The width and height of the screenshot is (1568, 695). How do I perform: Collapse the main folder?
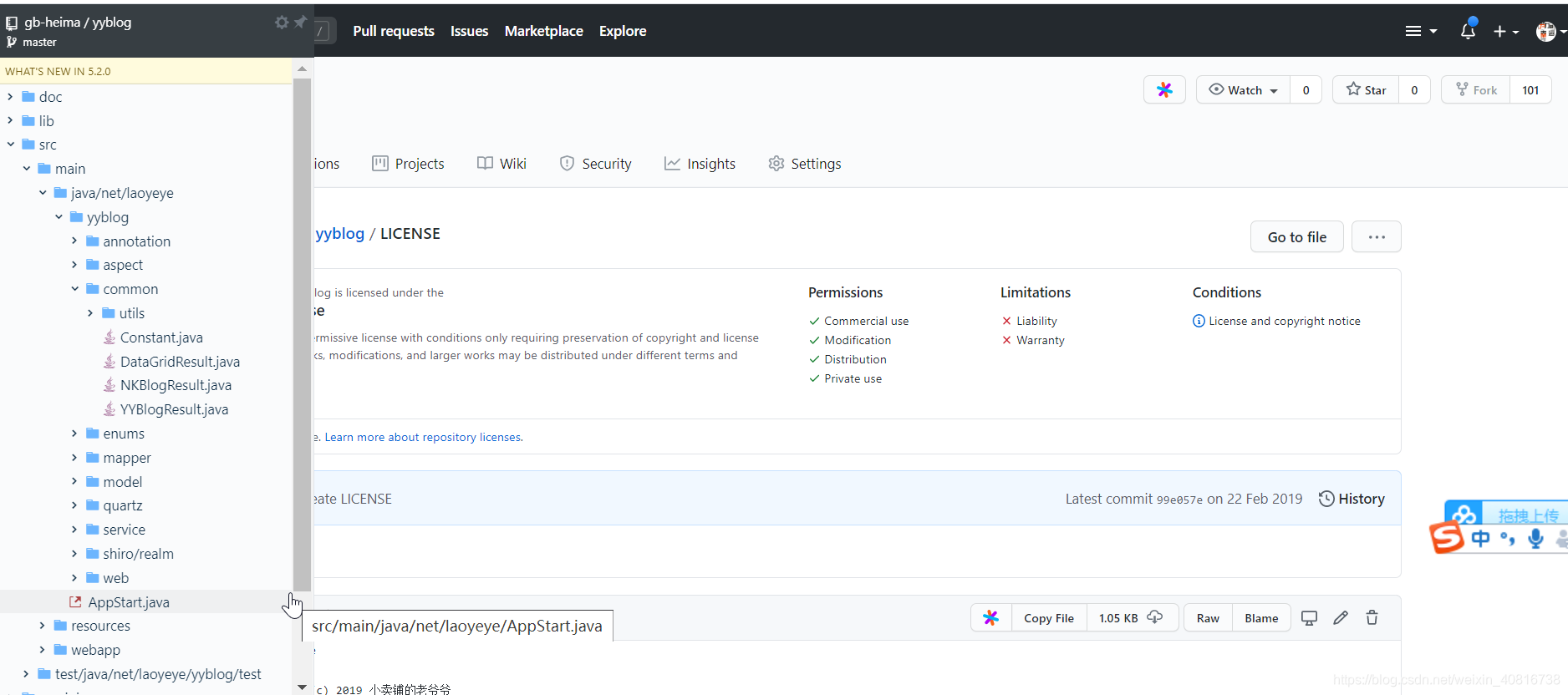coord(27,169)
